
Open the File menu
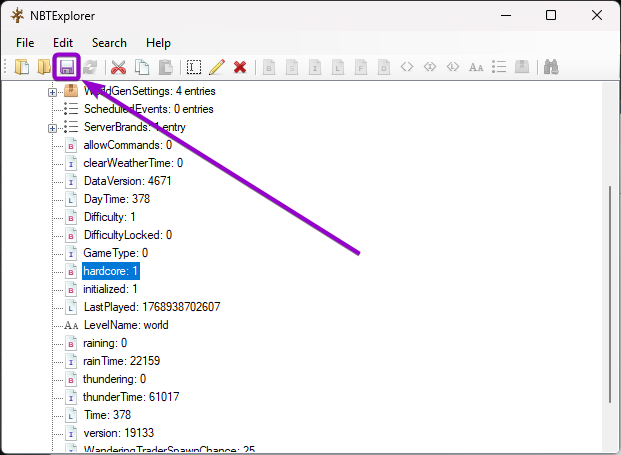[25, 43]
